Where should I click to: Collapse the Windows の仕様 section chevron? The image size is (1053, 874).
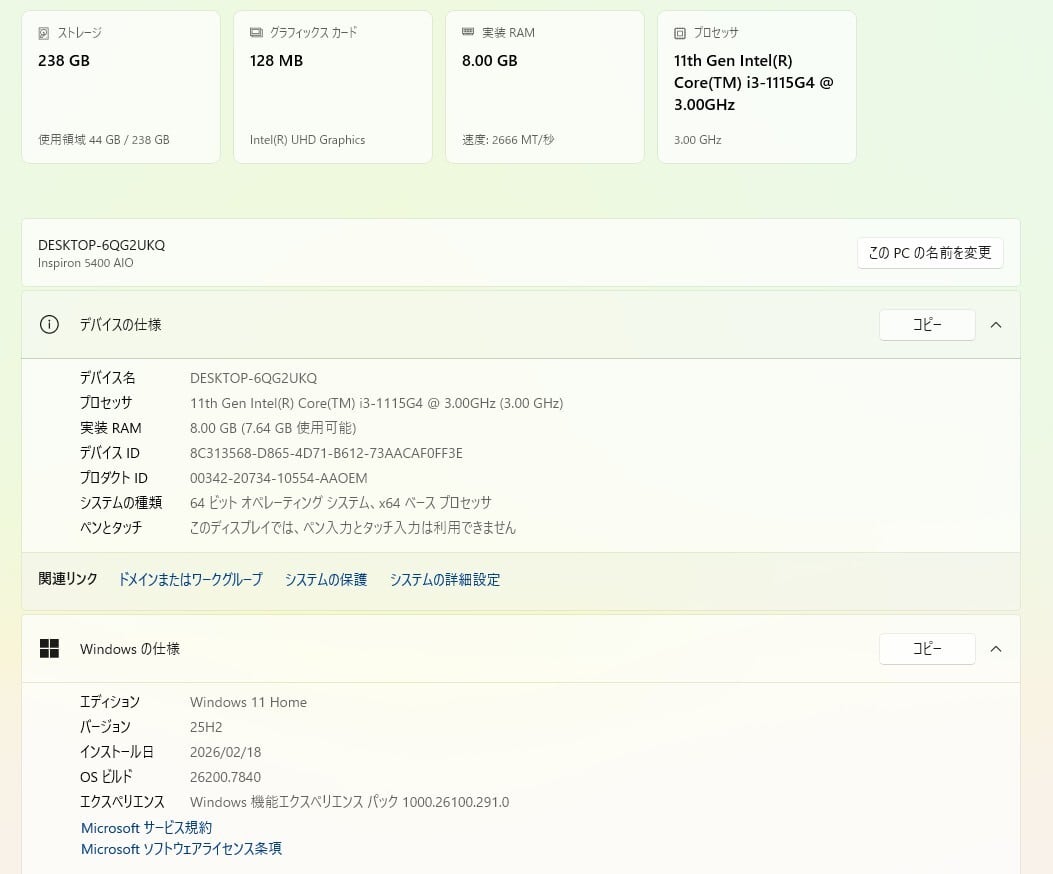tap(996, 649)
